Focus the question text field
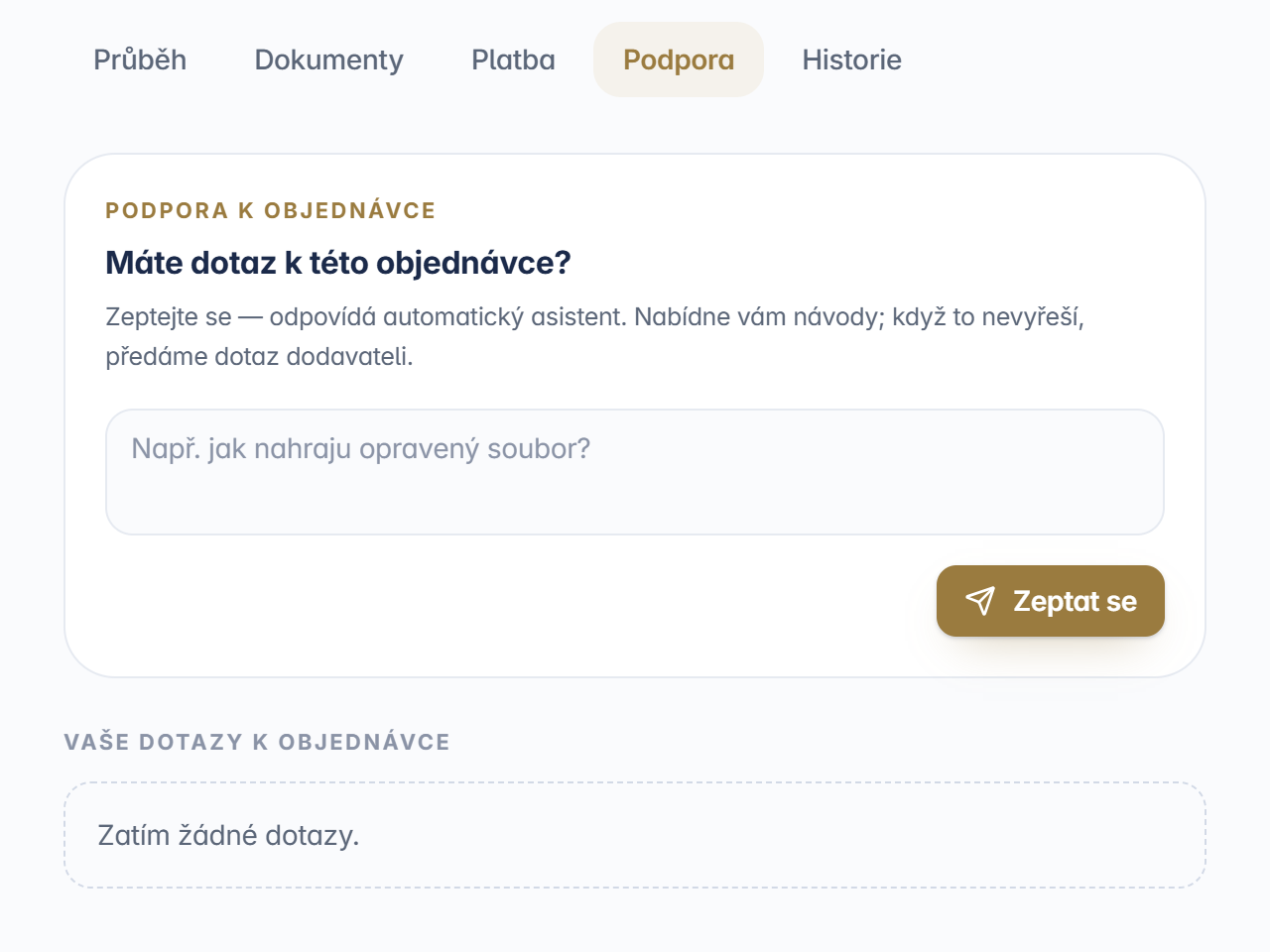1270x952 pixels. click(x=635, y=472)
